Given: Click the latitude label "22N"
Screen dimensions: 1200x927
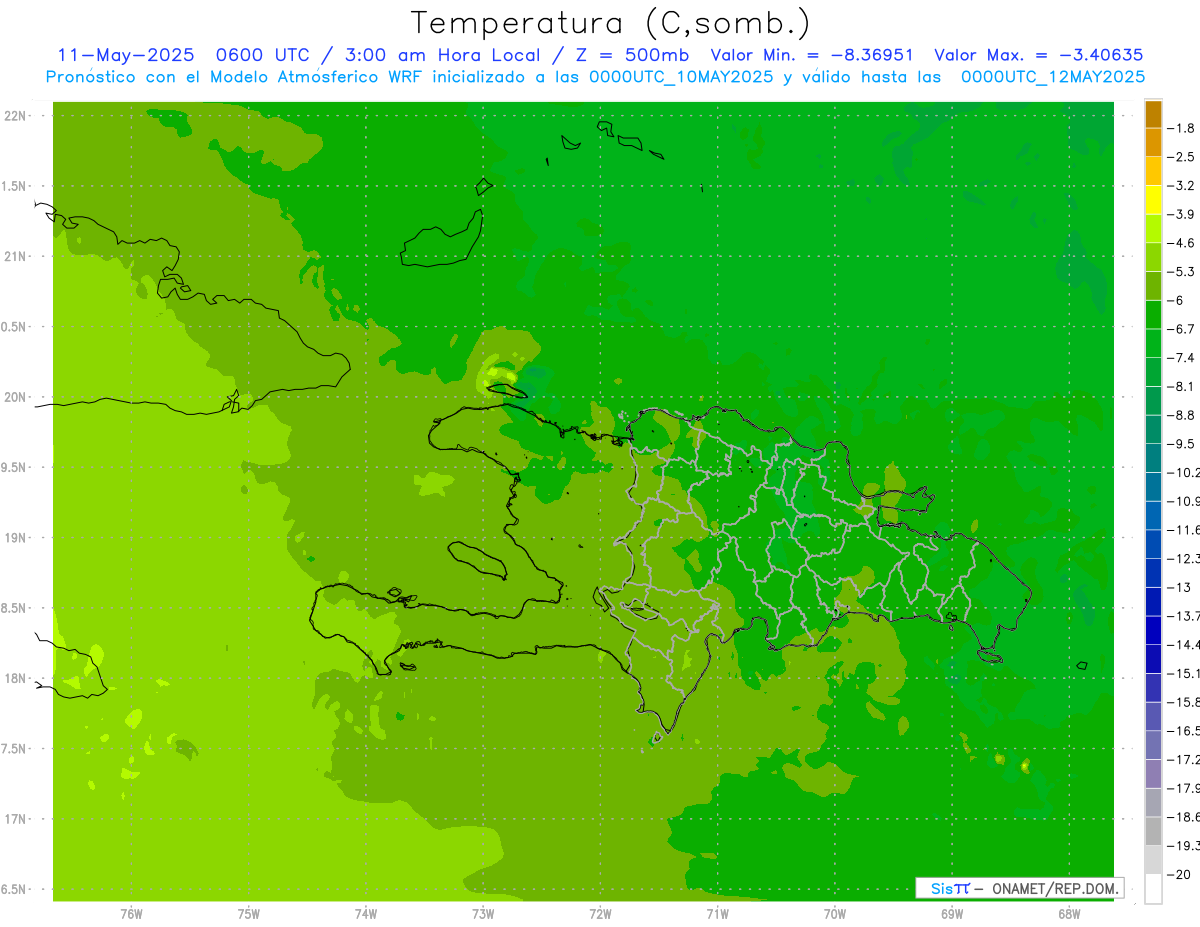Looking at the screenshot, I should 15,116.
